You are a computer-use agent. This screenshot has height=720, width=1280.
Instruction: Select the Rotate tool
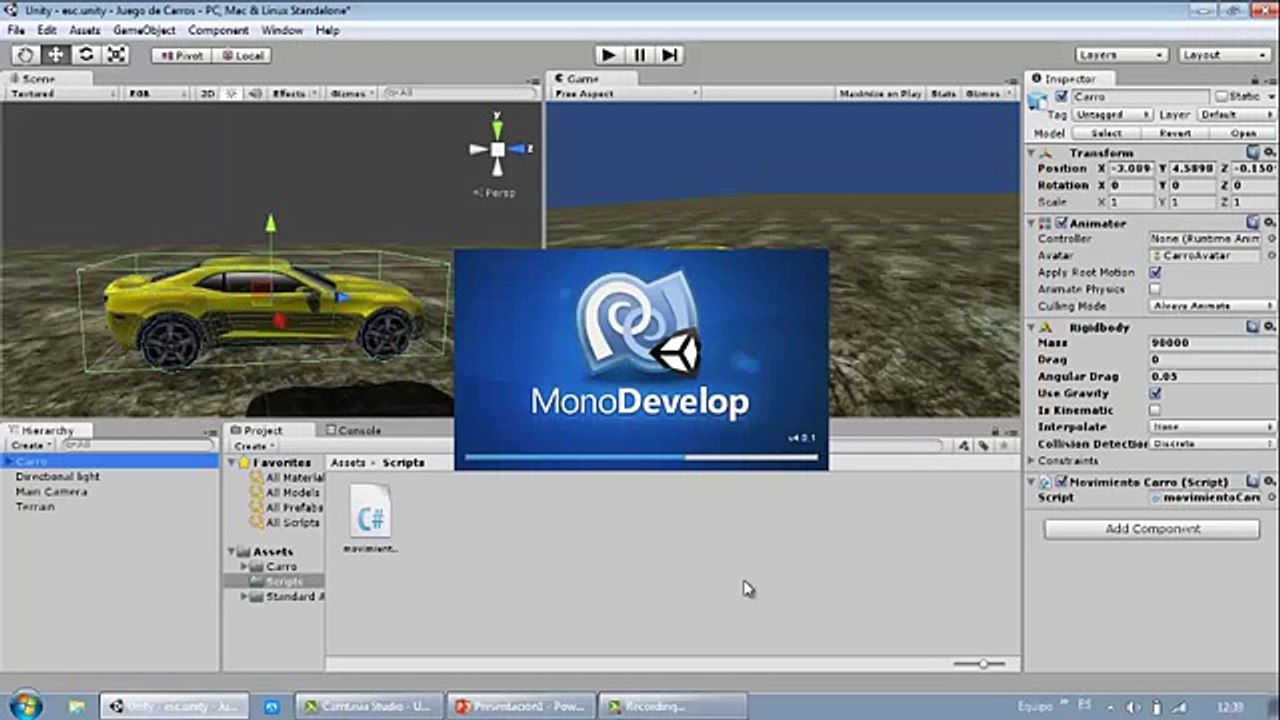pos(86,55)
